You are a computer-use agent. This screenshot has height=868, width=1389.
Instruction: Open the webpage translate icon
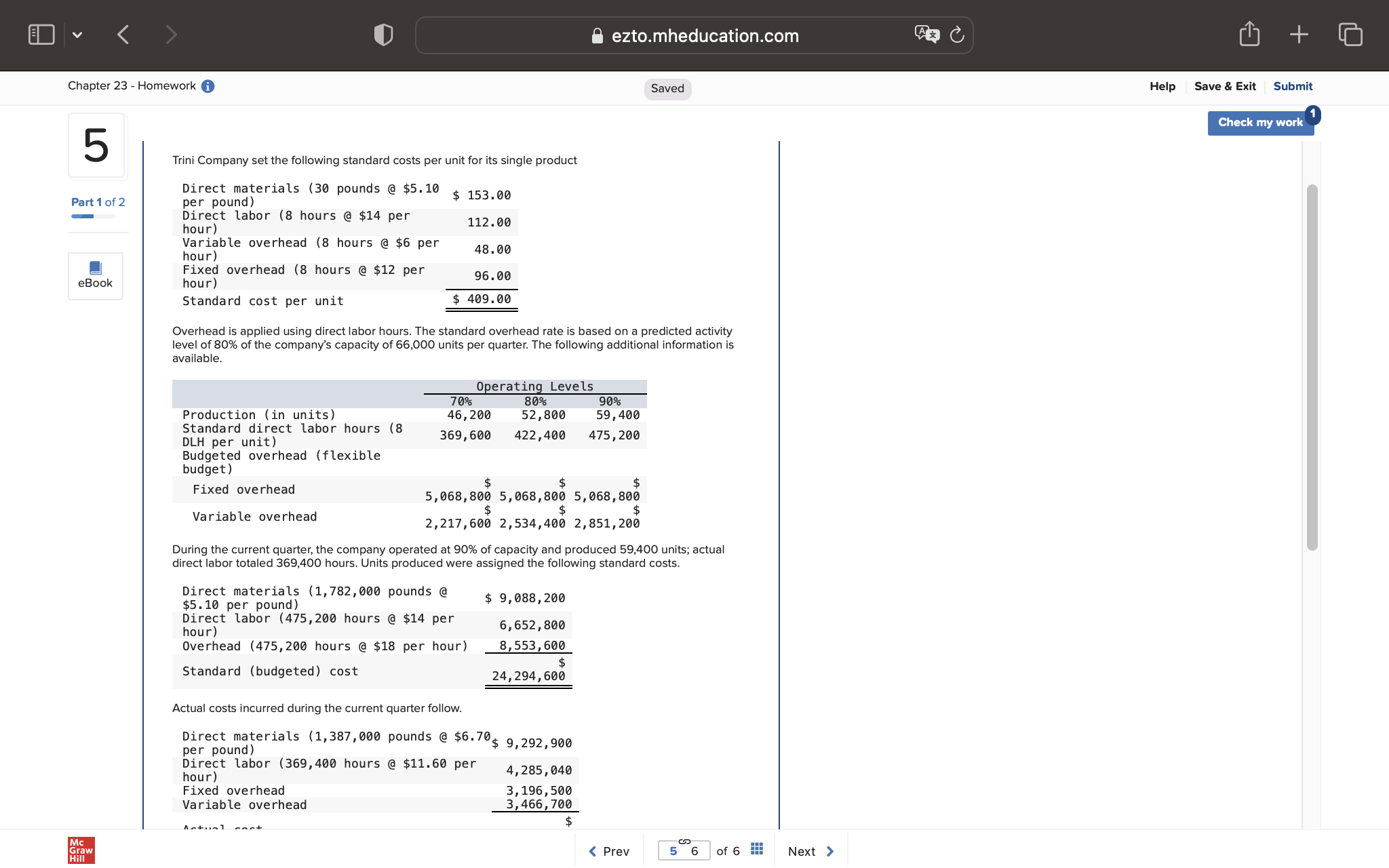point(926,34)
